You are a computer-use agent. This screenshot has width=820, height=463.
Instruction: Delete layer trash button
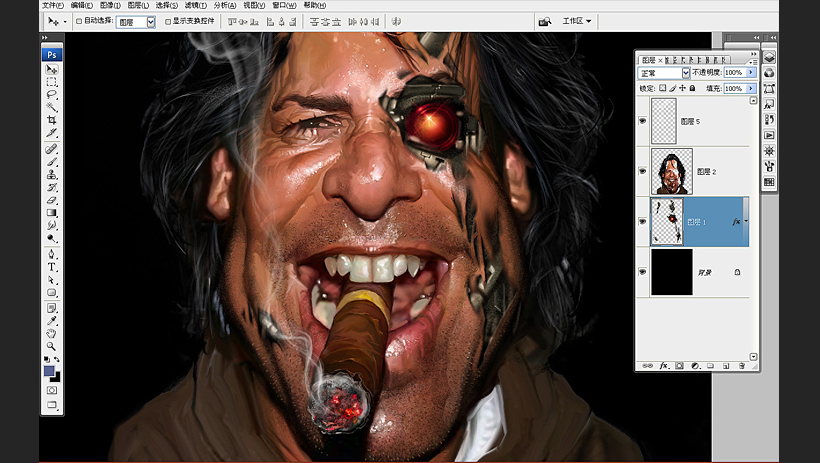tap(742, 366)
